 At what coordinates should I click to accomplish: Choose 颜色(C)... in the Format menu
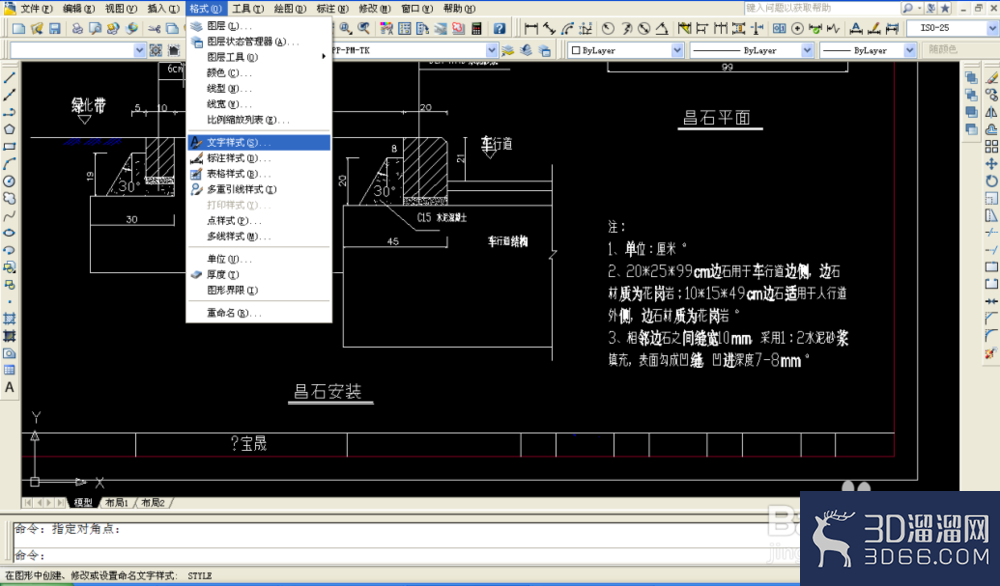(x=260, y=73)
